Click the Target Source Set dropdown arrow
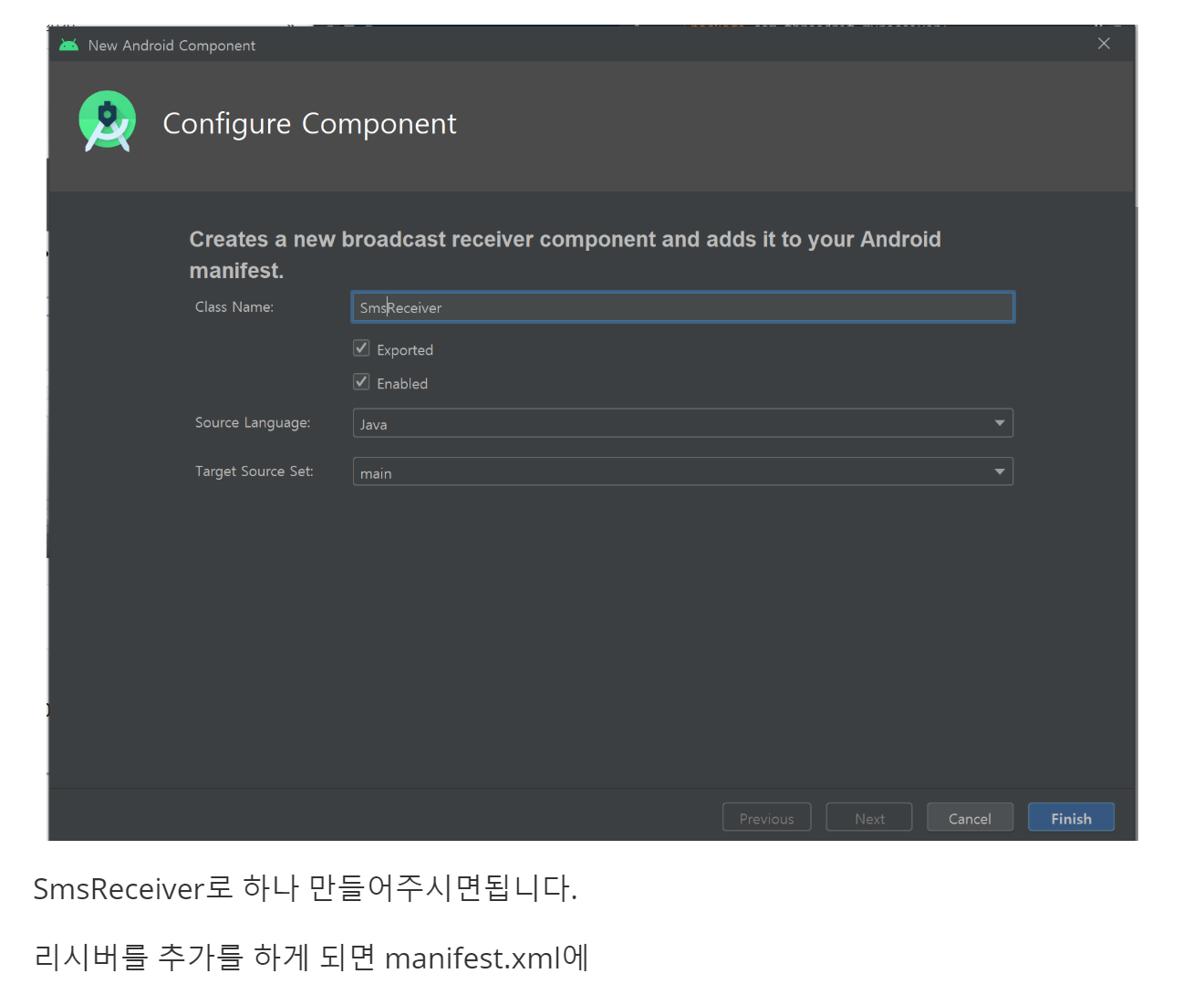The image size is (1204, 984). point(1000,471)
